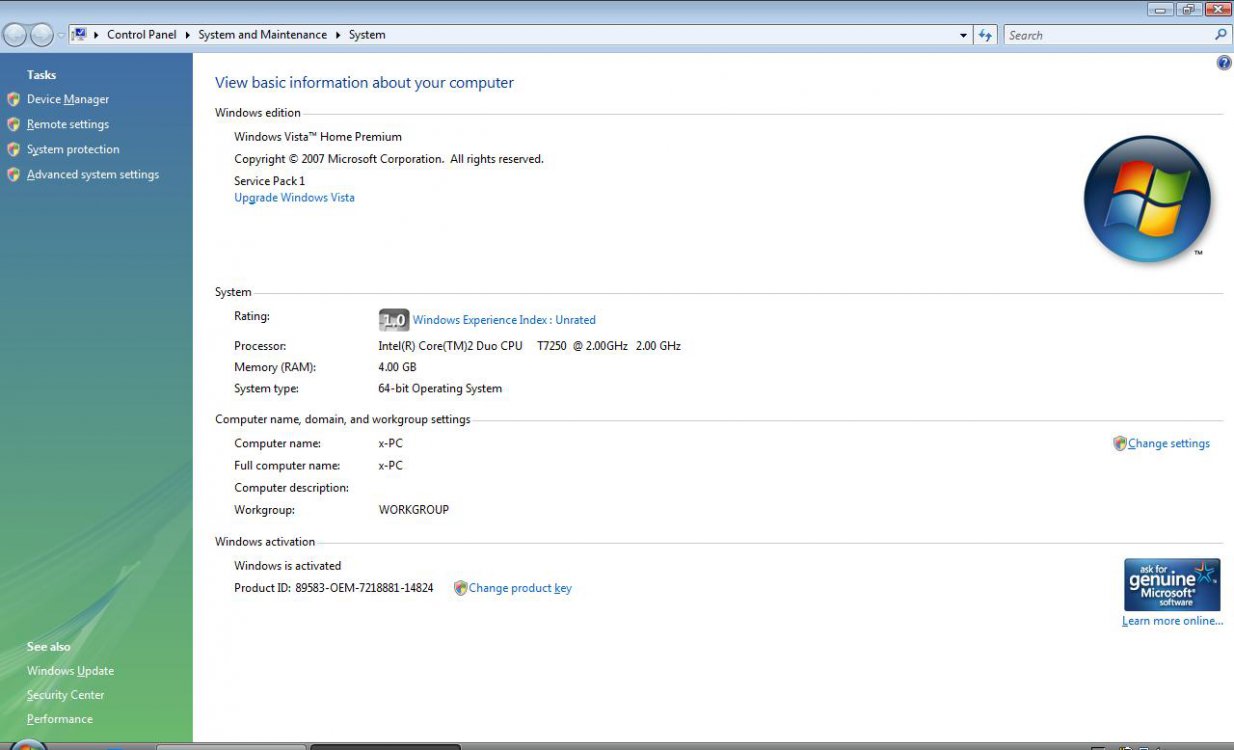Expand arrow after Control Panel breadcrumb

(x=188, y=35)
